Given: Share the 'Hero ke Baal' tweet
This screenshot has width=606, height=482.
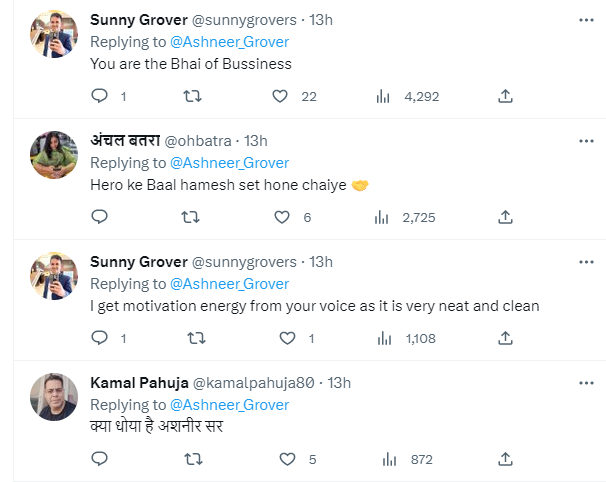Looking at the screenshot, I should [x=506, y=217].
